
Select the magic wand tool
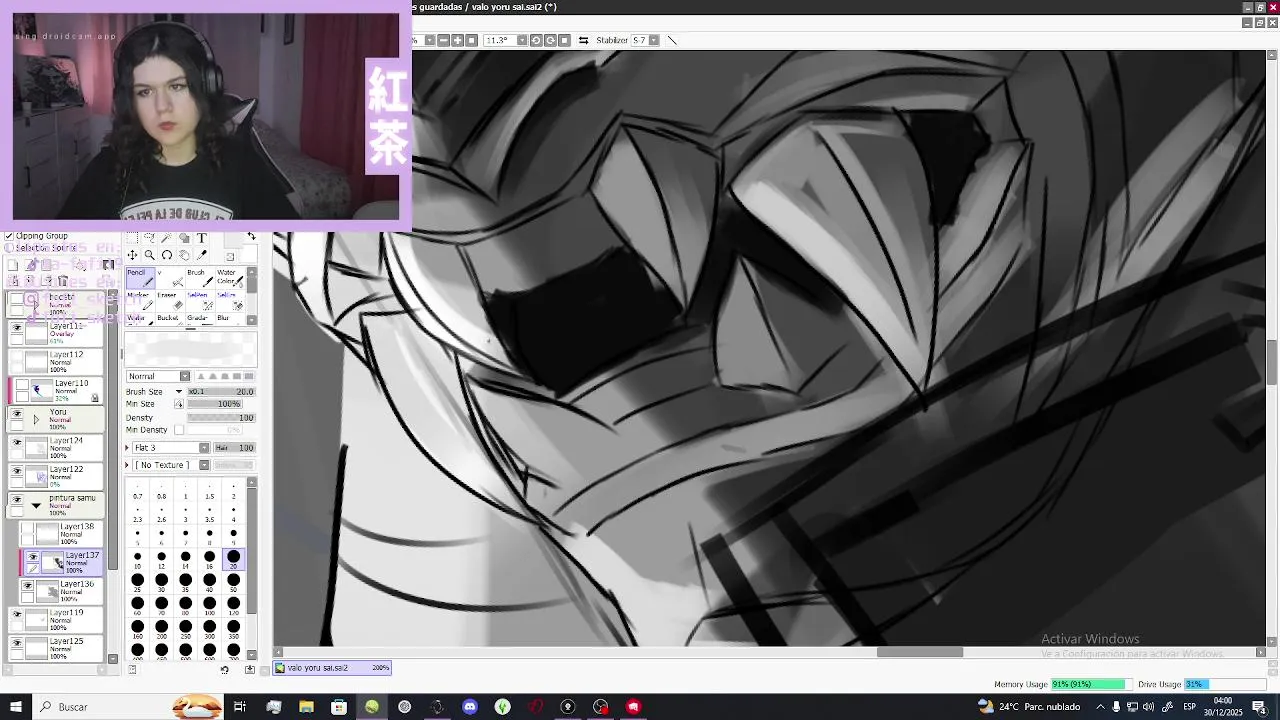coord(167,238)
